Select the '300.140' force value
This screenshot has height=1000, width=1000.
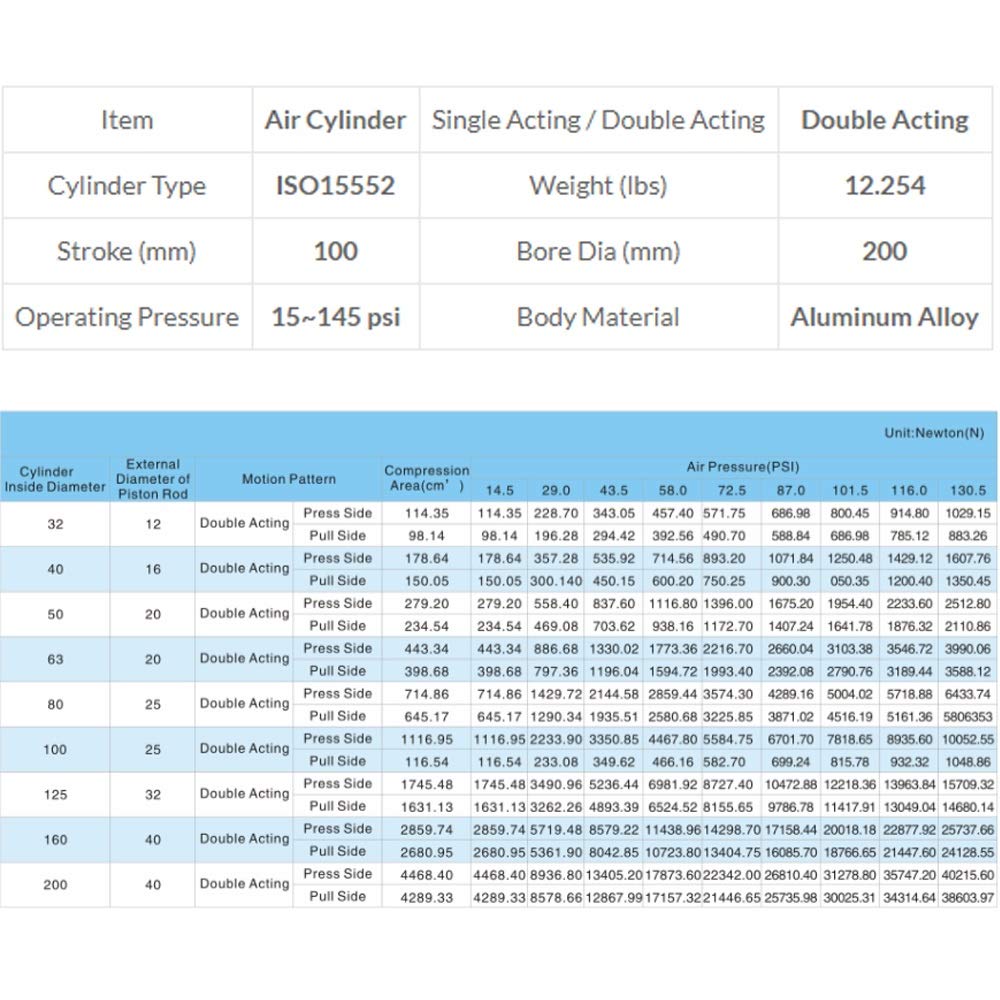tap(556, 581)
